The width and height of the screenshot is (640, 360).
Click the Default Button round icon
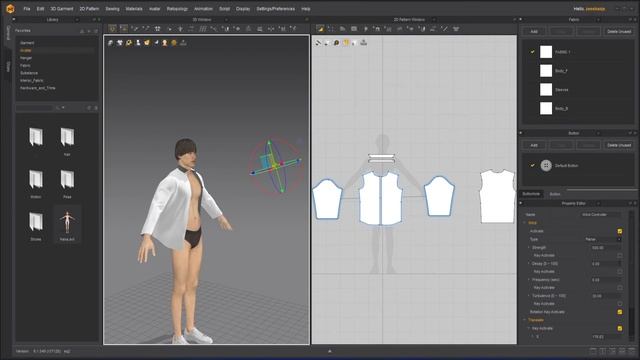pos(546,165)
